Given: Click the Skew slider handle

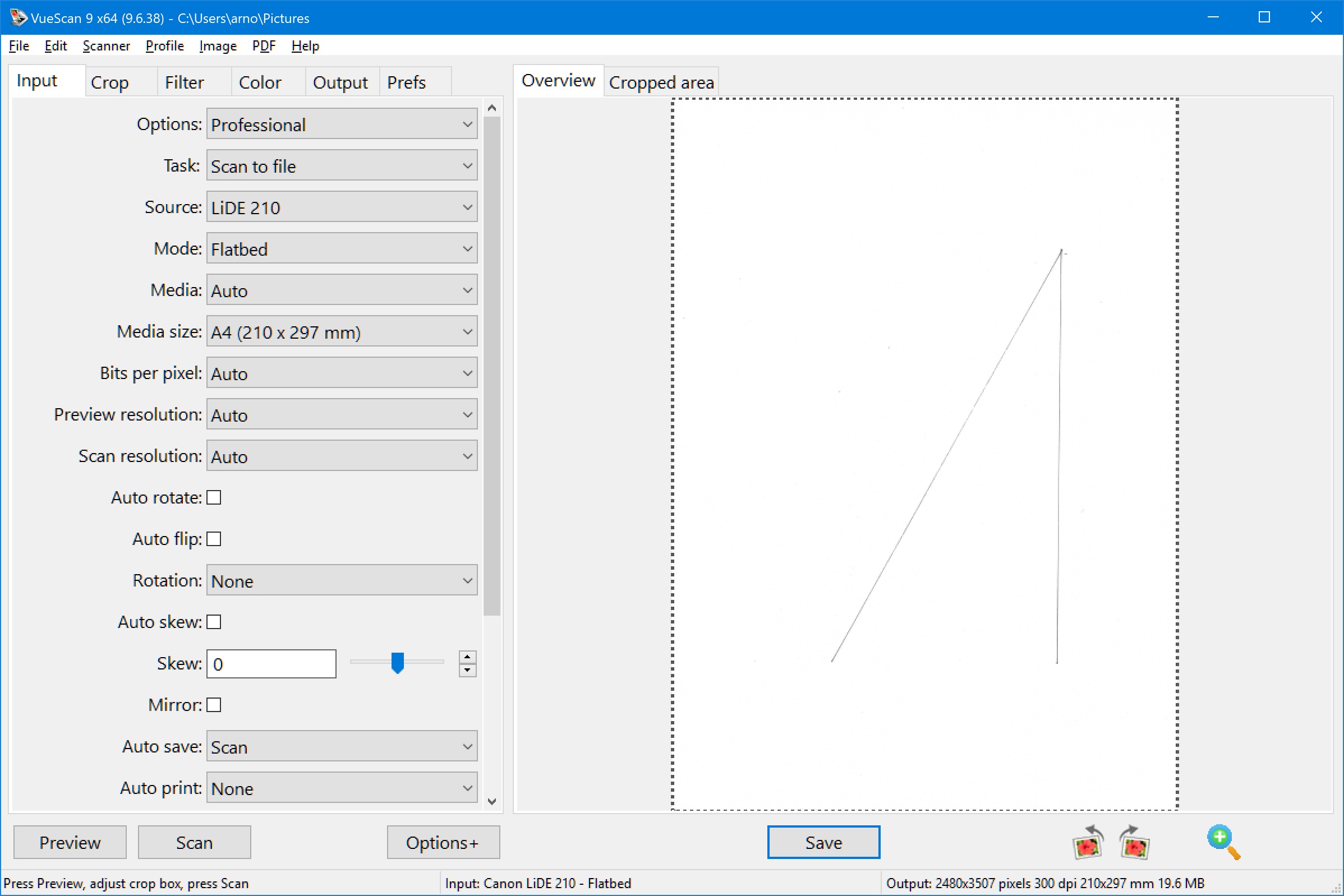Looking at the screenshot, I should 397,663.
